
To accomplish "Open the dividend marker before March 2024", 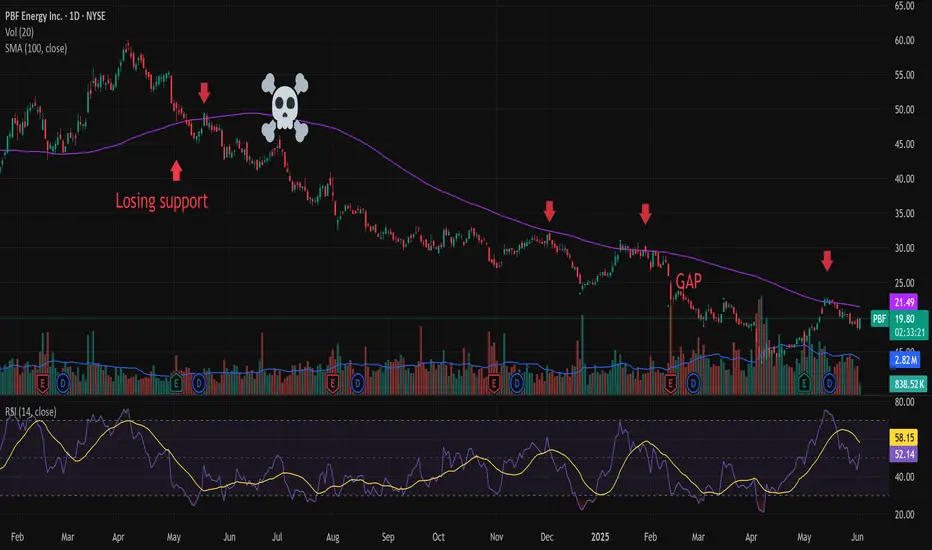I will coord(63,384).
